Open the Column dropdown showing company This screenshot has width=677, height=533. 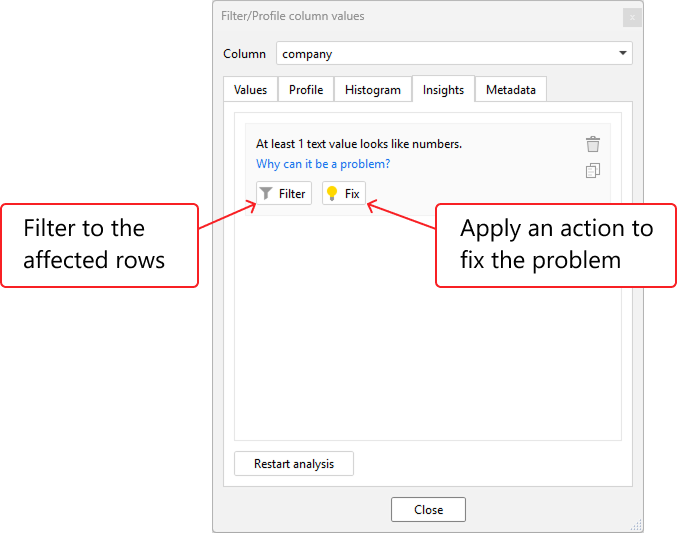click(x=454, y=54)
